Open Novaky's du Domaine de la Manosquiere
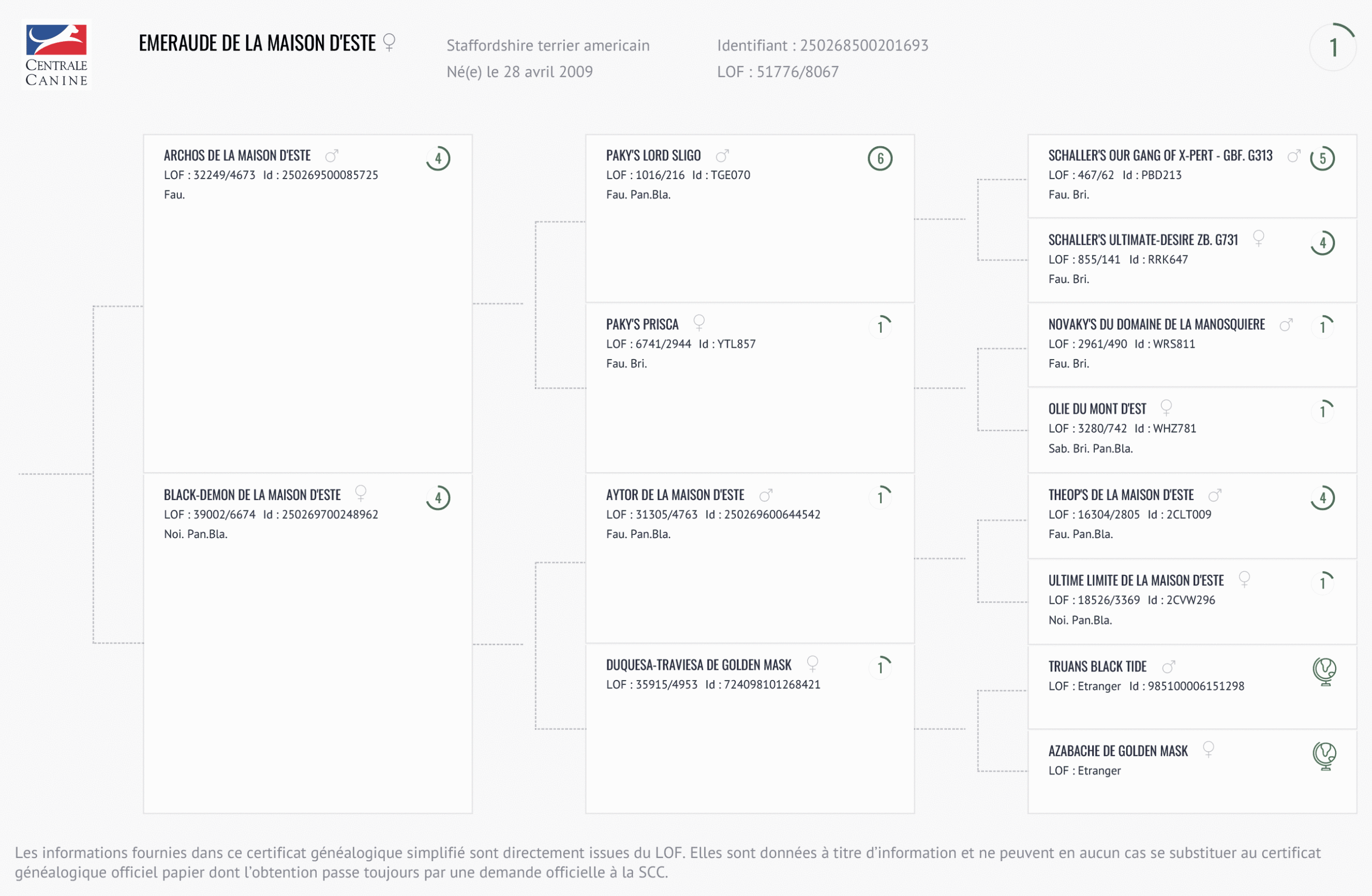The image size is (1372, 896). coord(1157,325)
